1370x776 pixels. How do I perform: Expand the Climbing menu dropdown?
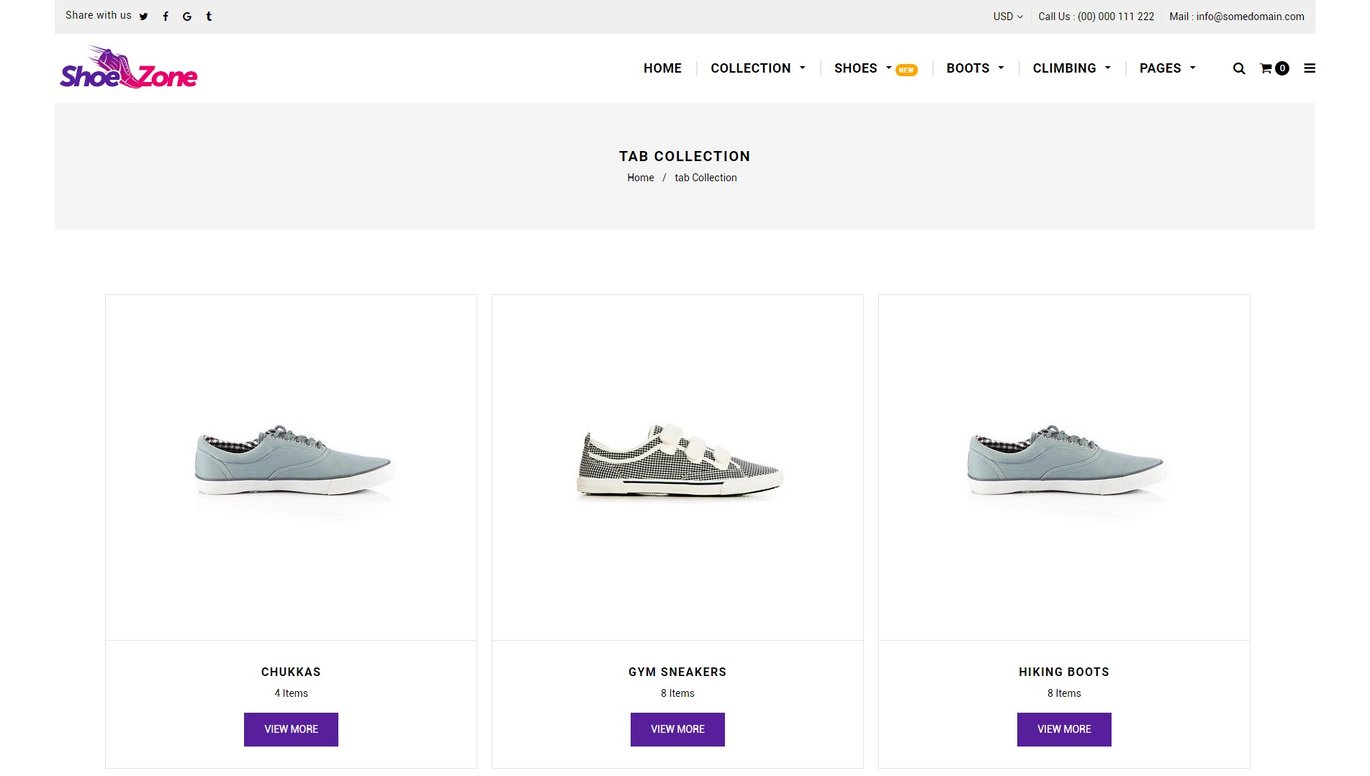point(1072,68)
